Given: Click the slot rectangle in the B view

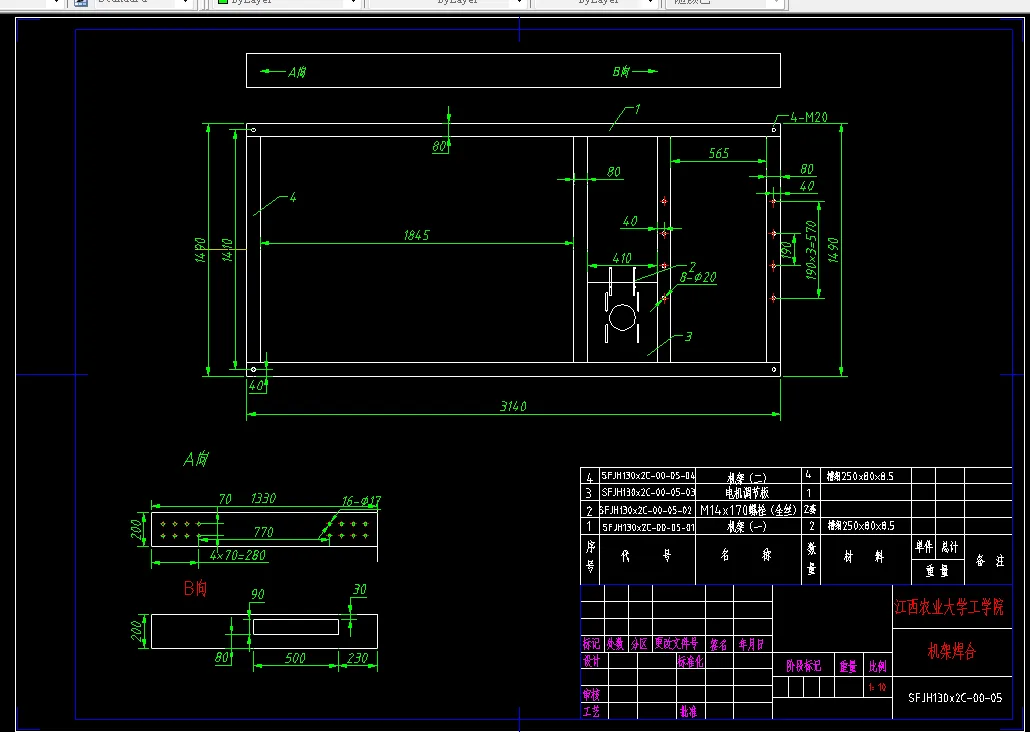Looking at the screenshot, I should coord(296,627).
